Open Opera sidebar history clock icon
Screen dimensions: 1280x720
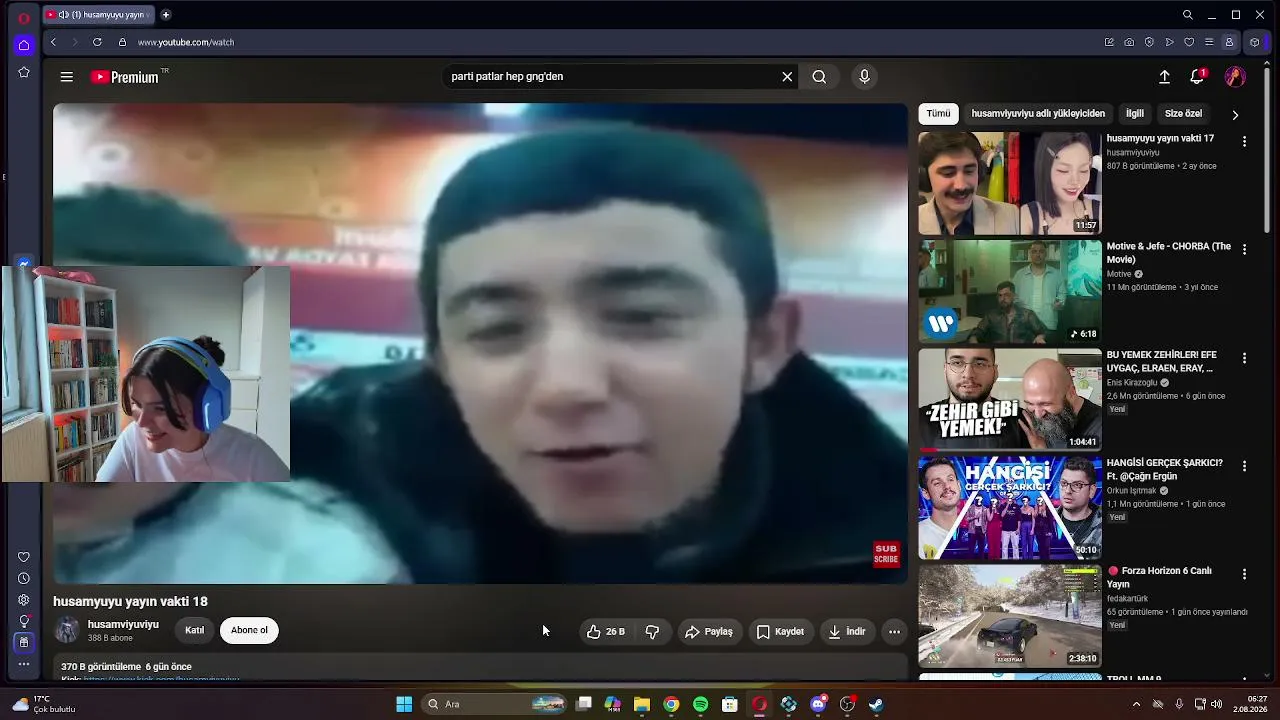tap(24, 578)
